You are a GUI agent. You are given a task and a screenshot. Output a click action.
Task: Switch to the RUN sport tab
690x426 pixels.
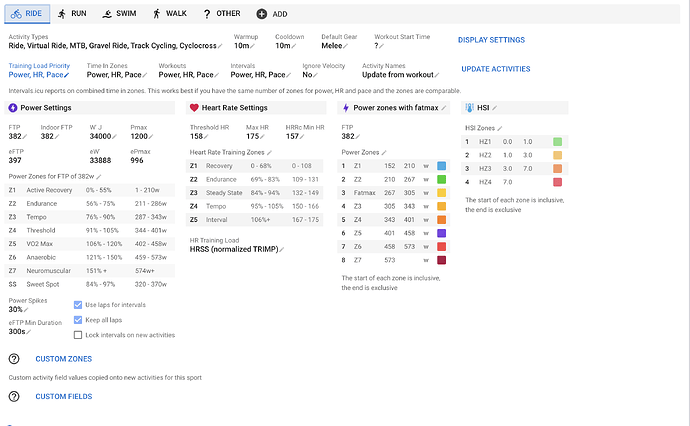[x=72, y=14]
